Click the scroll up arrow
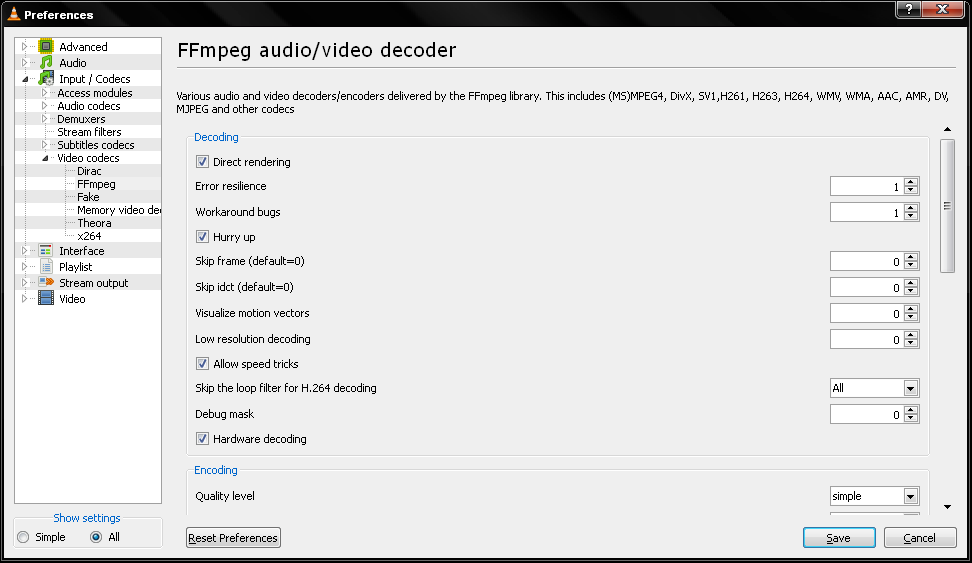The width and height of the screenshot is (972, 563). 947,130
